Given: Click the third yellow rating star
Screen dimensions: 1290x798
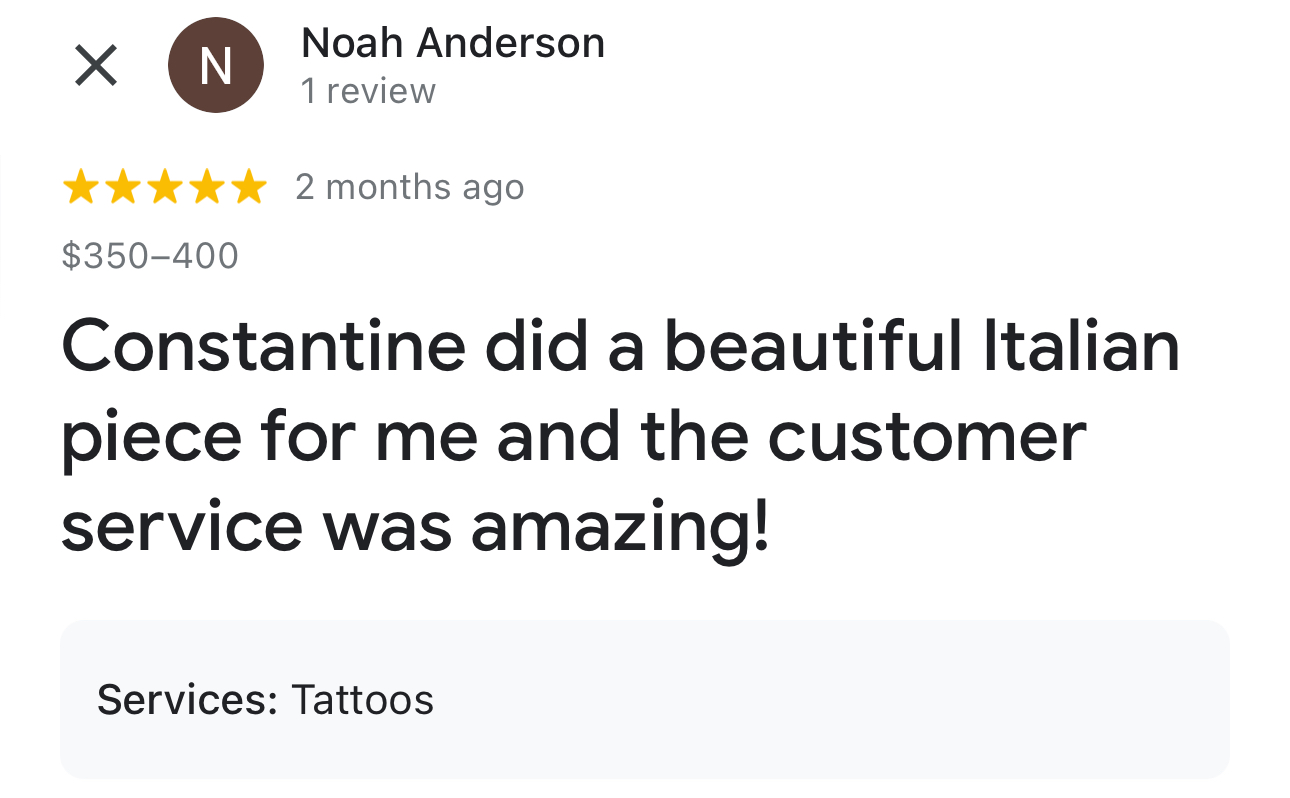Looking at the screenshot, I should tap(164, 187).
